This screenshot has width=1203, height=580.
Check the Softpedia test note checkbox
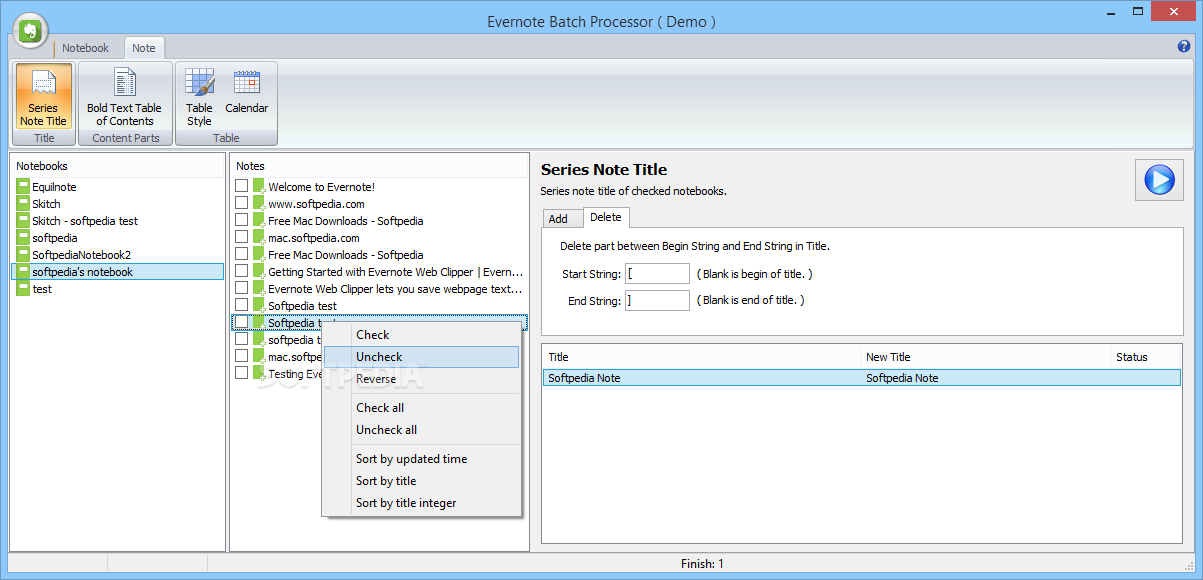pos(241,305)
